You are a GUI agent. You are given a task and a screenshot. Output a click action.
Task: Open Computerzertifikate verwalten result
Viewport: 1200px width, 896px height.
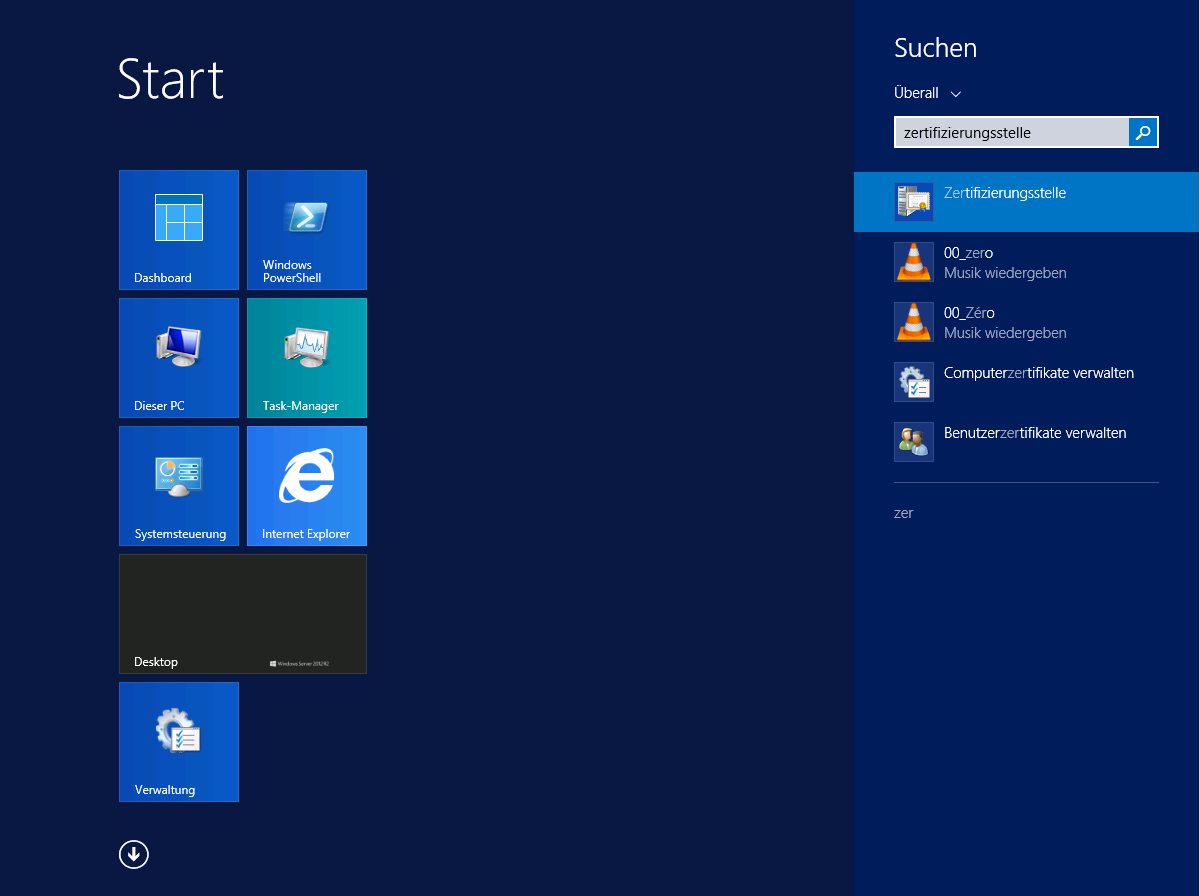(x=1038, y=373)
